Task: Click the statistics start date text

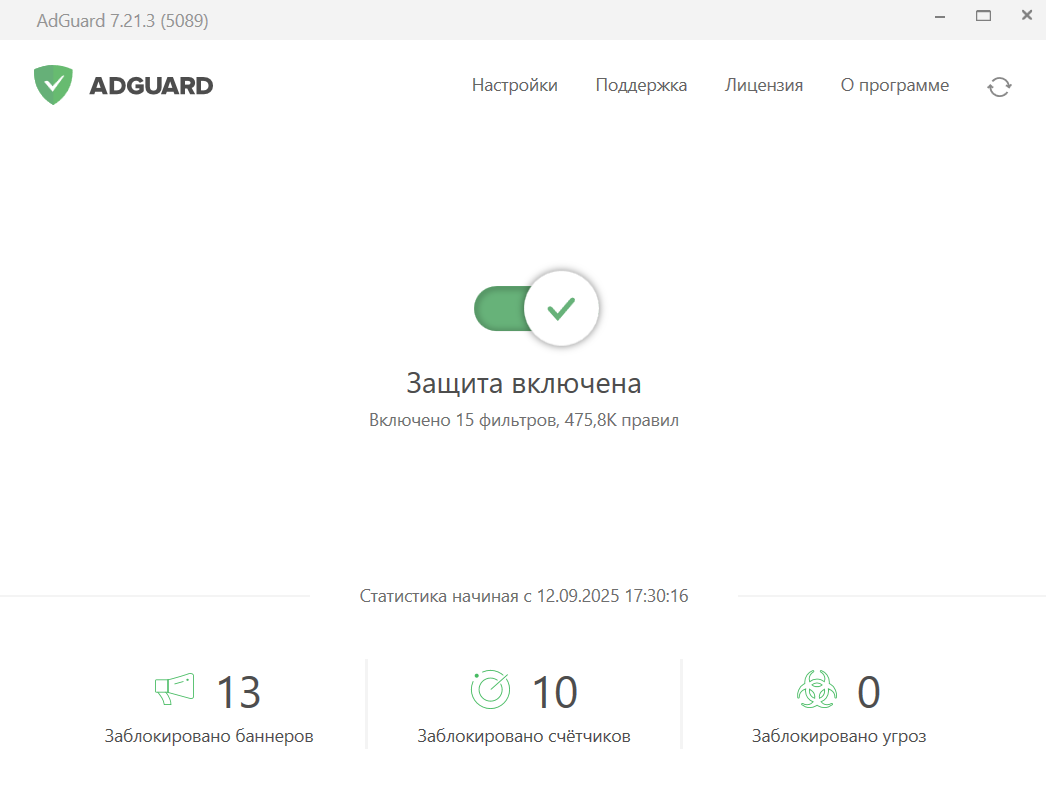Action: coord(524,595)
